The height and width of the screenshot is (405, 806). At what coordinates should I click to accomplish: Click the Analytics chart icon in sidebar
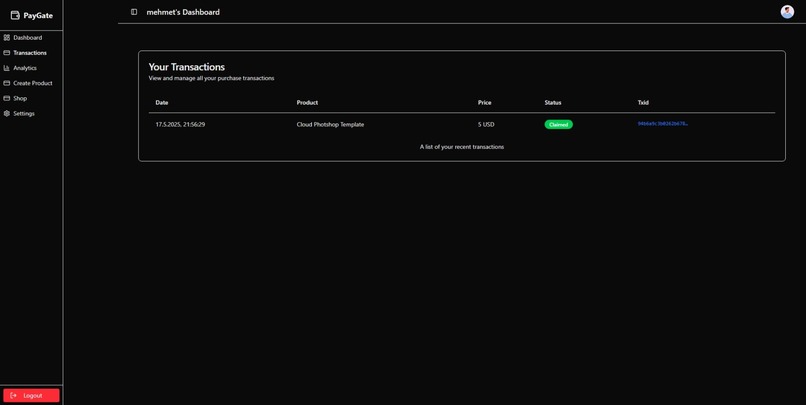click(x=7, y=68)
